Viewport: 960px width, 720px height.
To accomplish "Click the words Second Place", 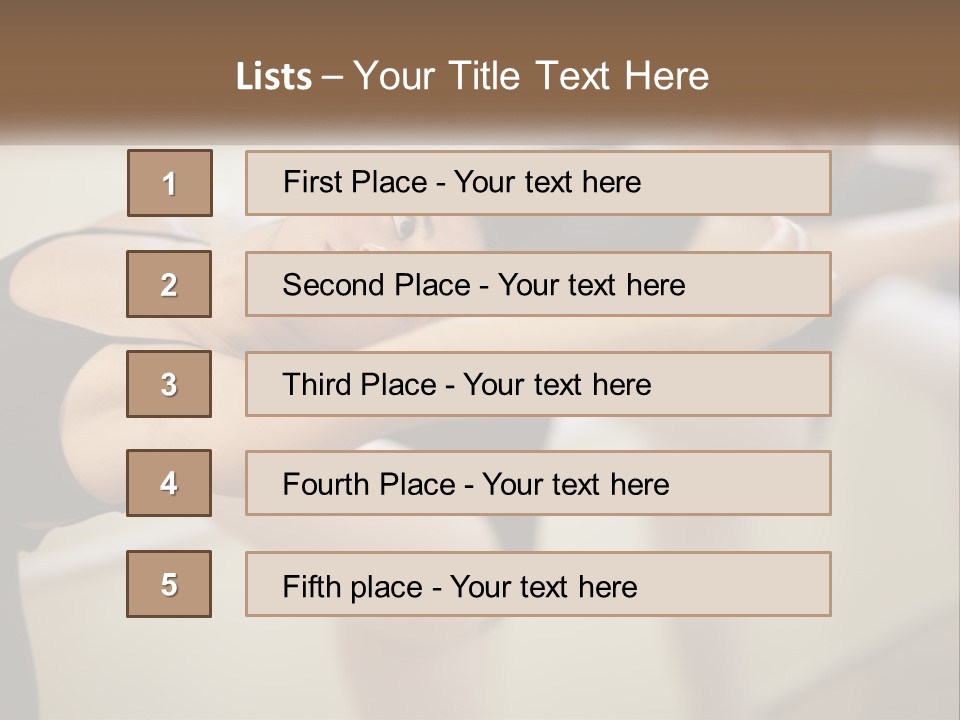I will click(377, 285).
